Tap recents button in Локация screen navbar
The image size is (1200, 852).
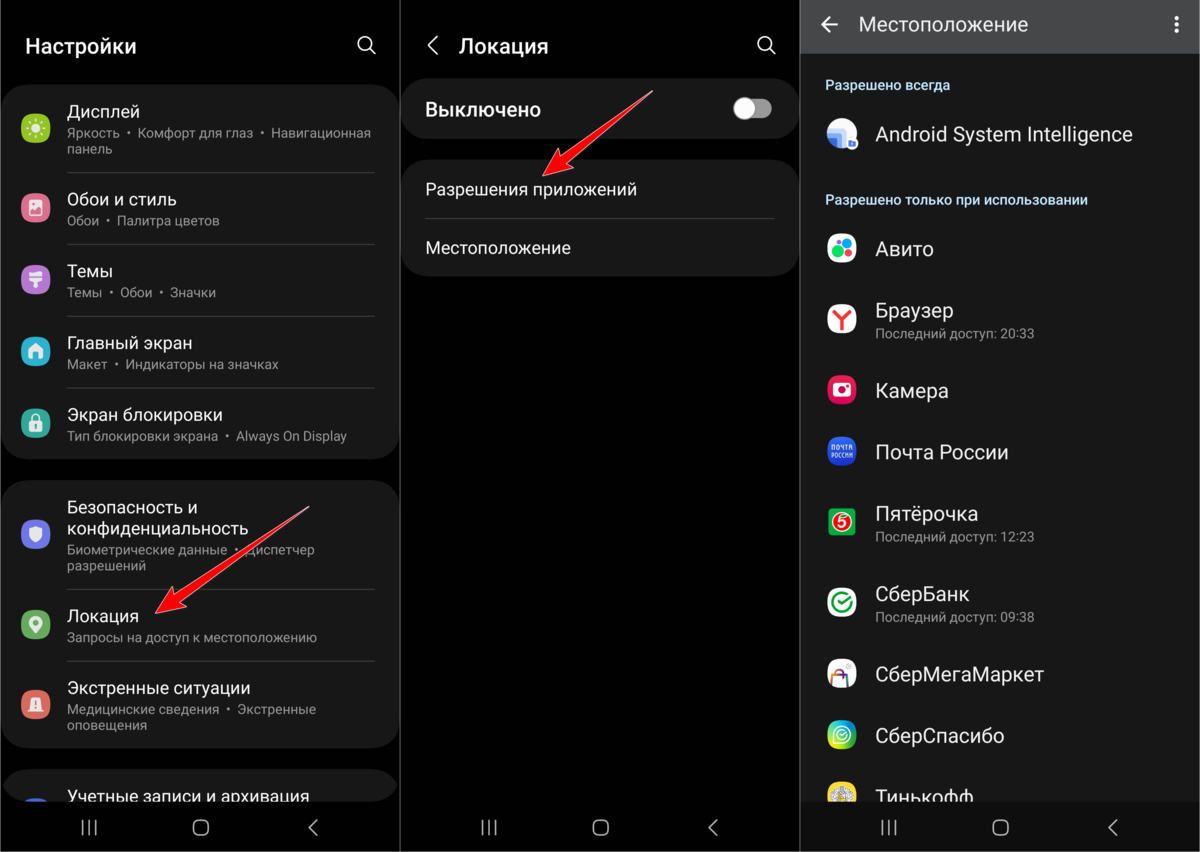(x=488, y=827)
